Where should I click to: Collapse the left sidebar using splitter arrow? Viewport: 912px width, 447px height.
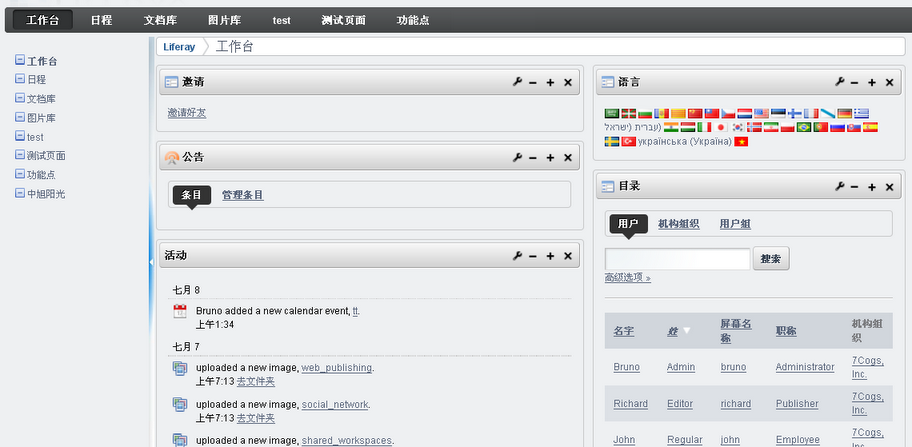[x=151, y=263]
